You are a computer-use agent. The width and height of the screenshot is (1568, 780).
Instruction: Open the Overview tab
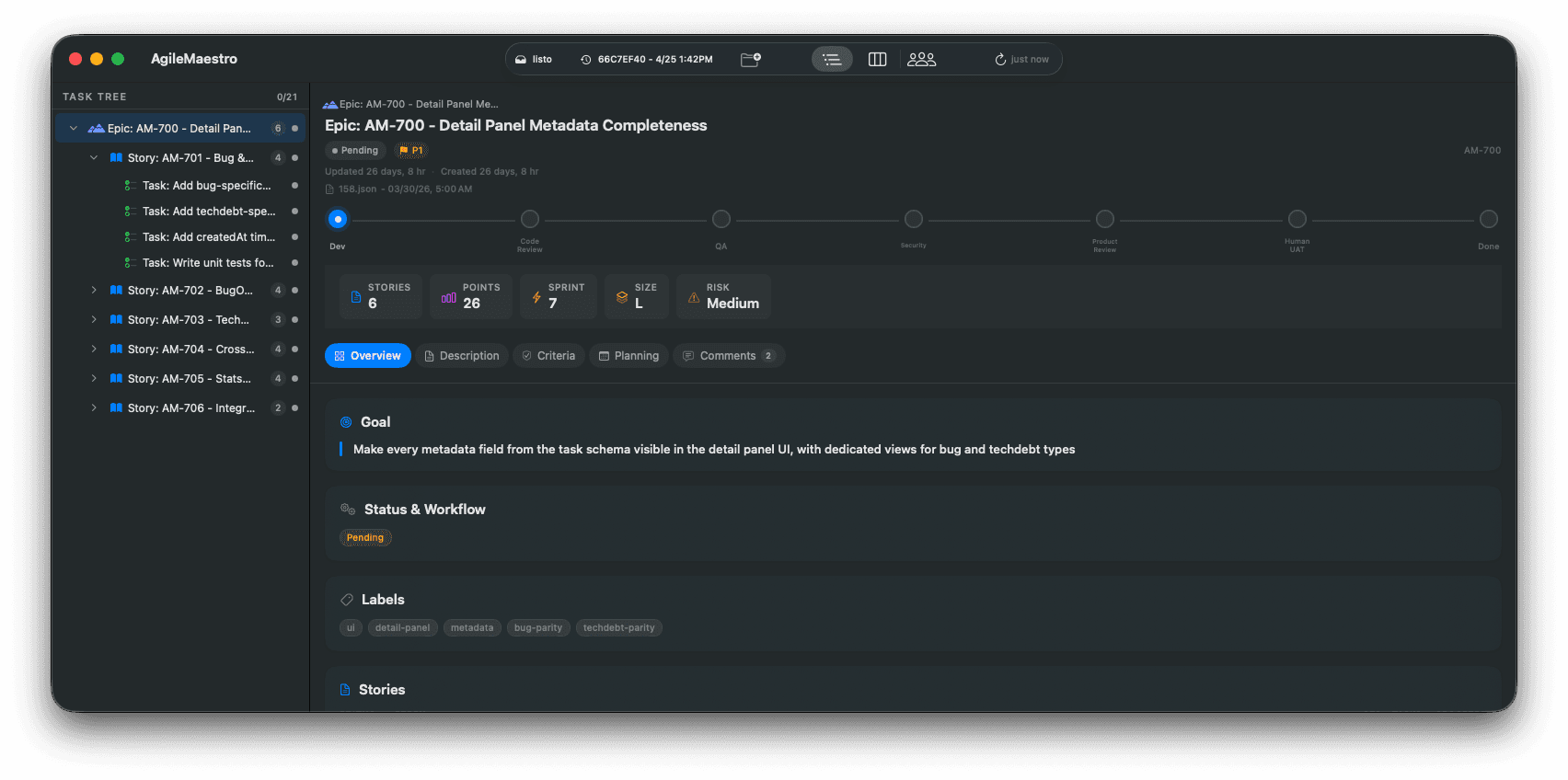(368, 356)
